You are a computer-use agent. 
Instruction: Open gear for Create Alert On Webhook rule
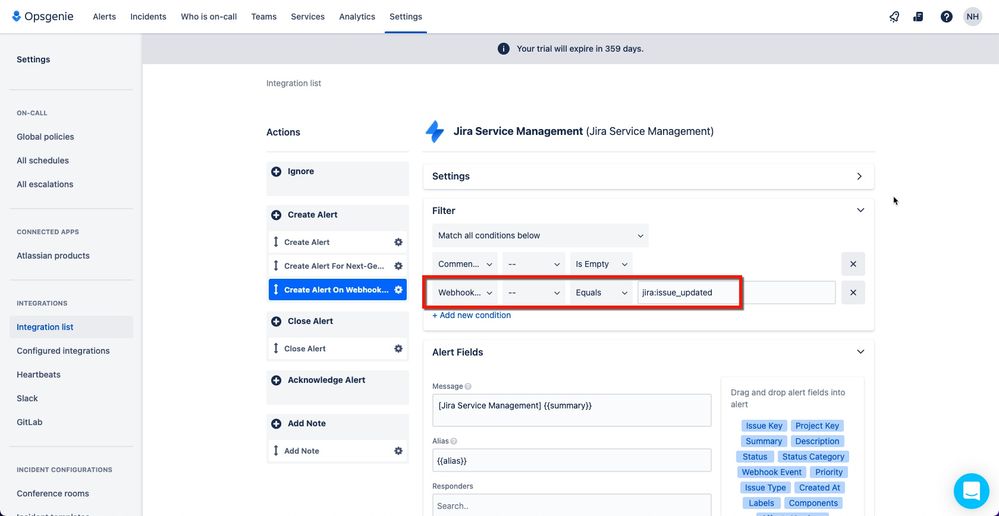coord(398,290)
